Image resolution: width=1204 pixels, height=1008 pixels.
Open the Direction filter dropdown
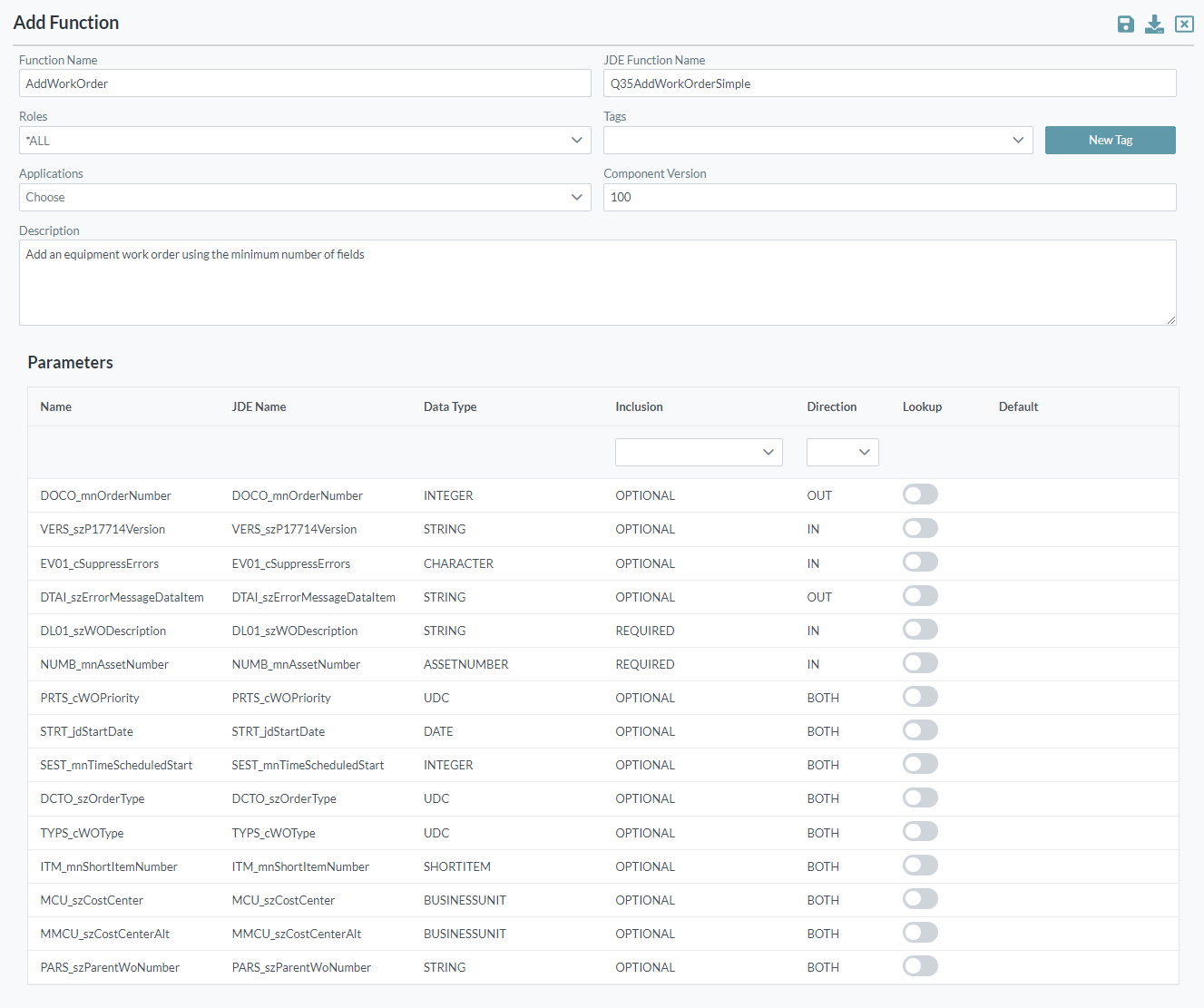pyautogui.click(x=842, y=453)
